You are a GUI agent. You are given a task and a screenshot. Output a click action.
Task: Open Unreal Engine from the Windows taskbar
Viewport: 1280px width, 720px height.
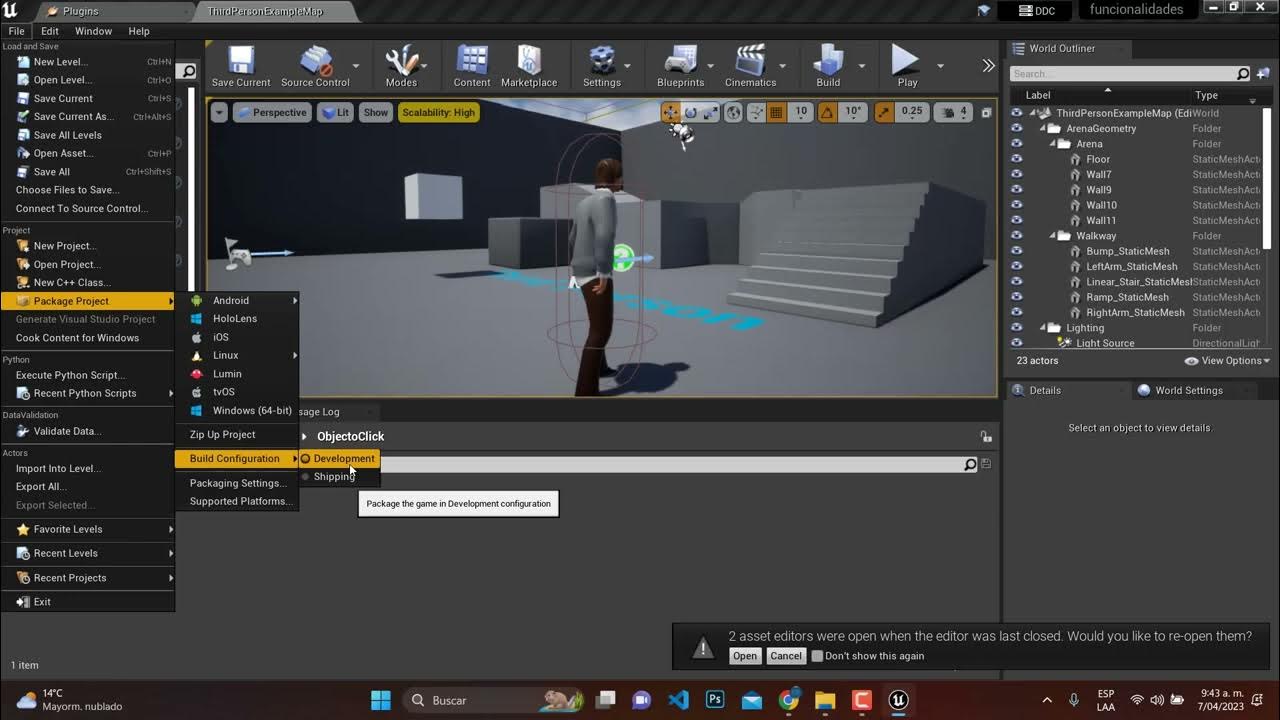898,700
